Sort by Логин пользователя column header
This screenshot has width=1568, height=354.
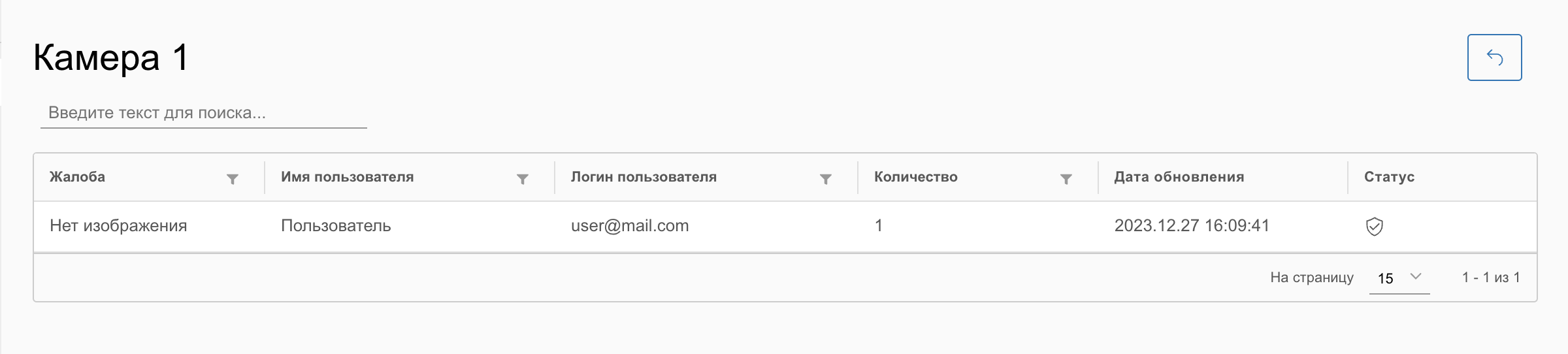click(644, 177)
